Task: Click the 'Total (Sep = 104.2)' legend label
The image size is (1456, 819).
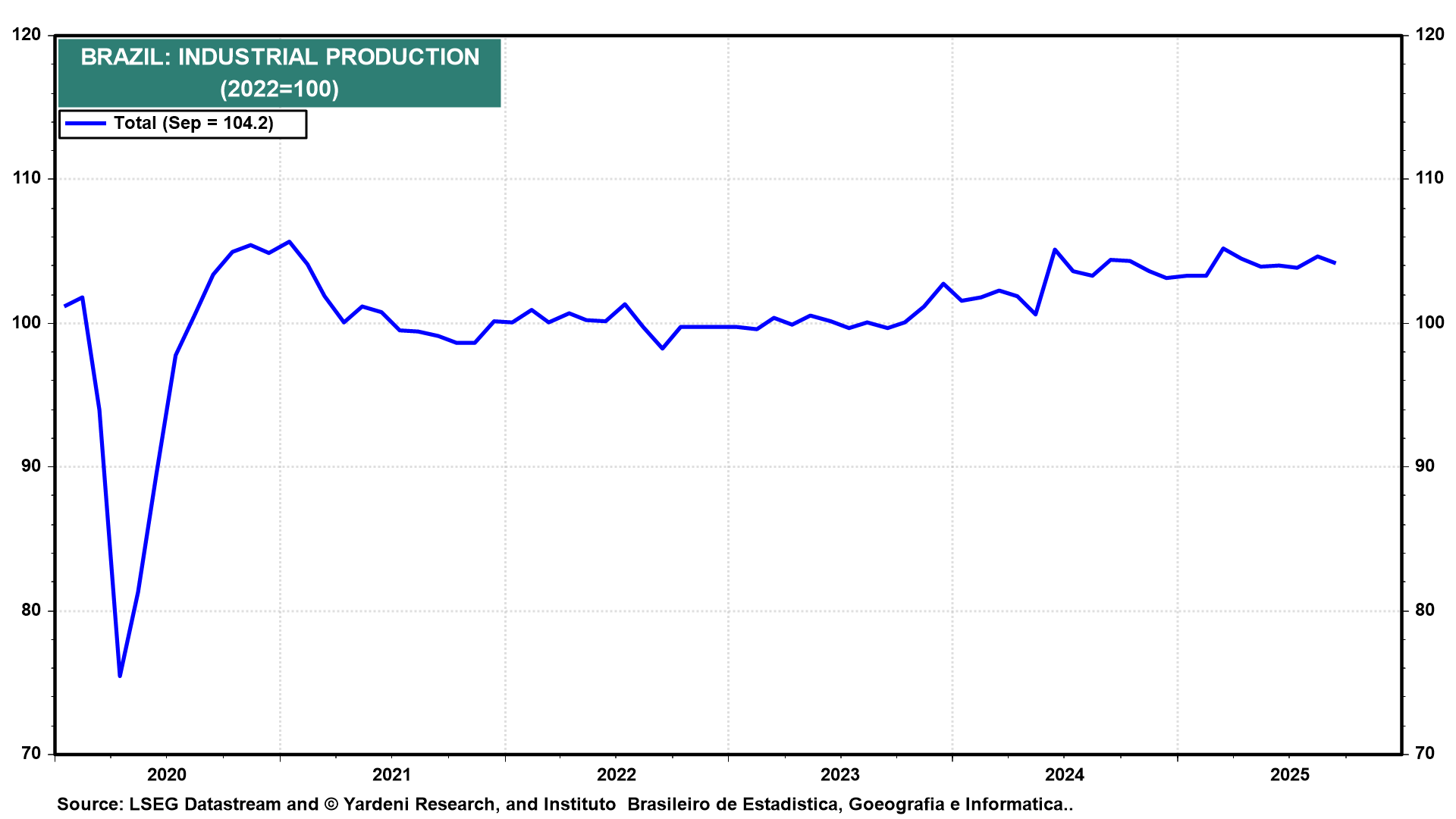Action: (x=193, y=124)
